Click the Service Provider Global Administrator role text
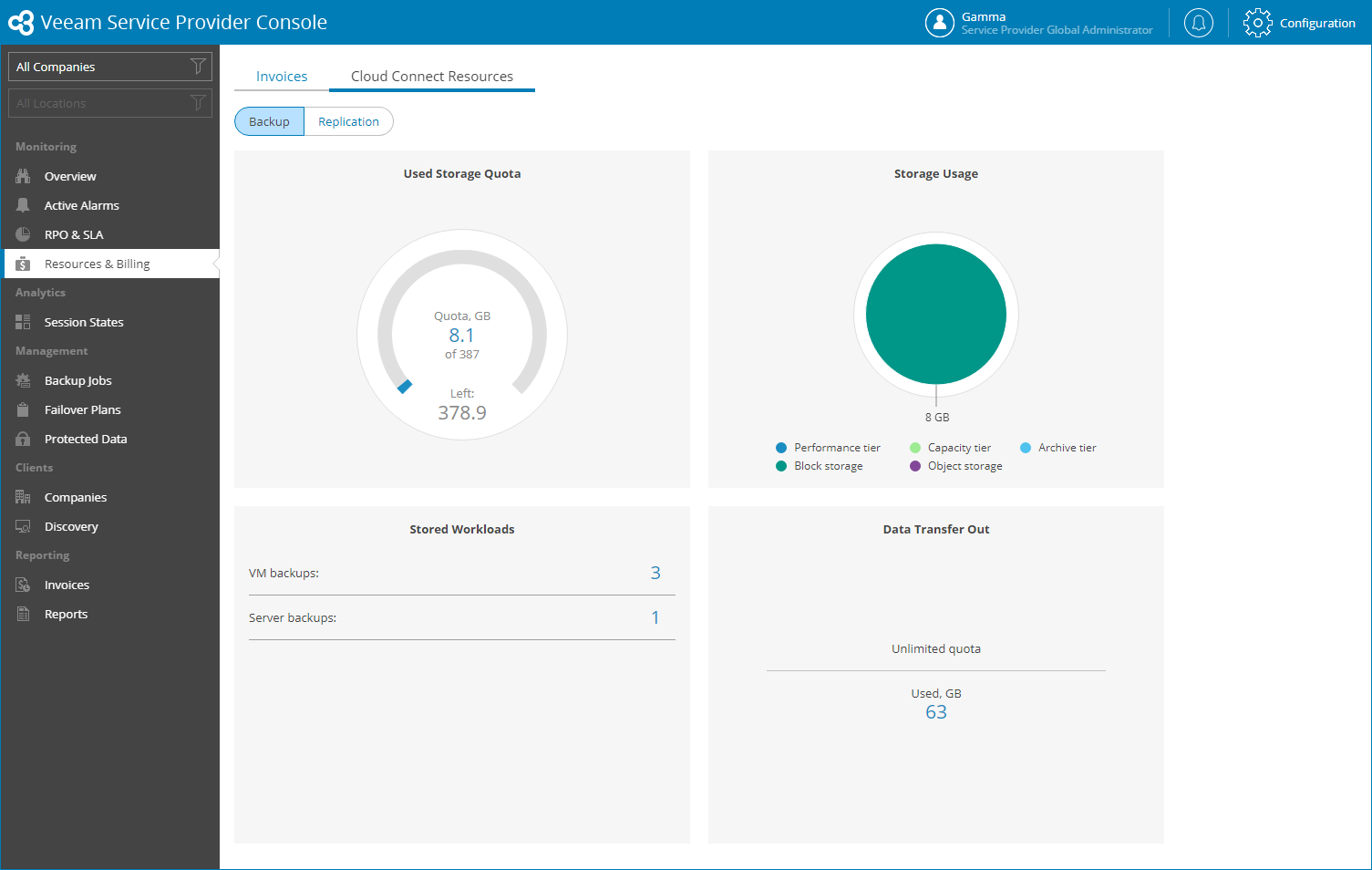1372x870 pixels. click(1057, 30)
